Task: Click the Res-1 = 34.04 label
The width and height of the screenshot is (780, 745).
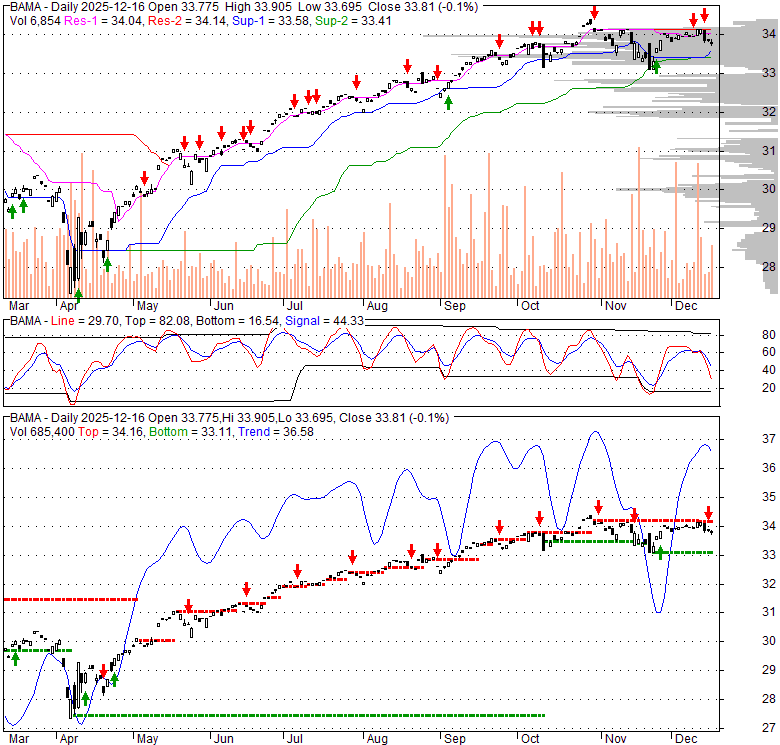Action: [104, 21]
